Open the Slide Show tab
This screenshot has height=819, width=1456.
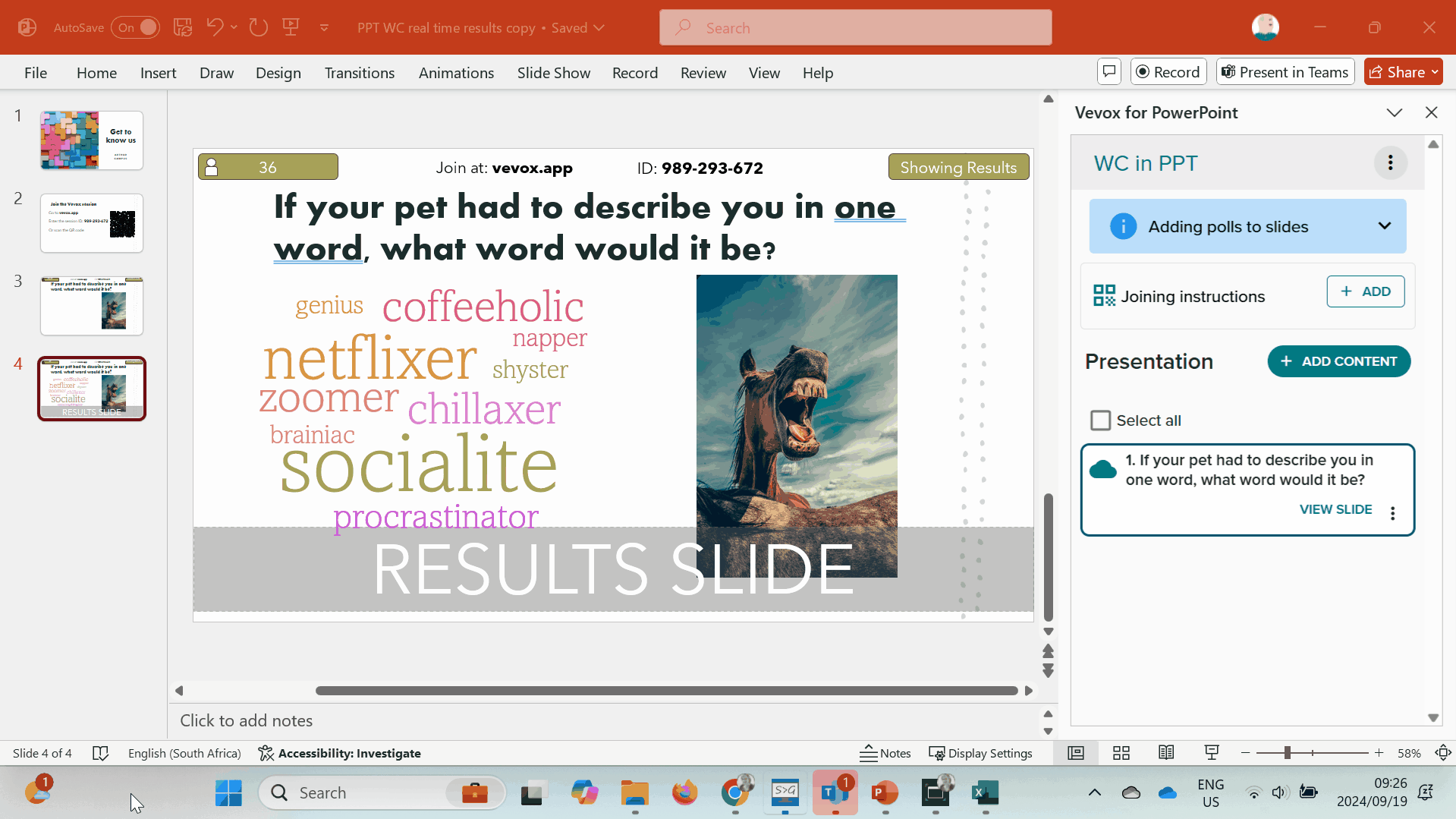(554, 73)
